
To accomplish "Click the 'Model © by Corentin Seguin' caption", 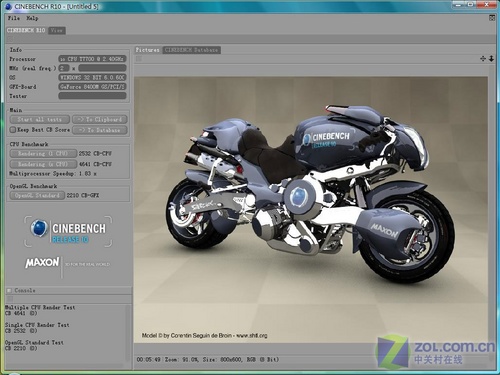I will (x=204, y=335).
